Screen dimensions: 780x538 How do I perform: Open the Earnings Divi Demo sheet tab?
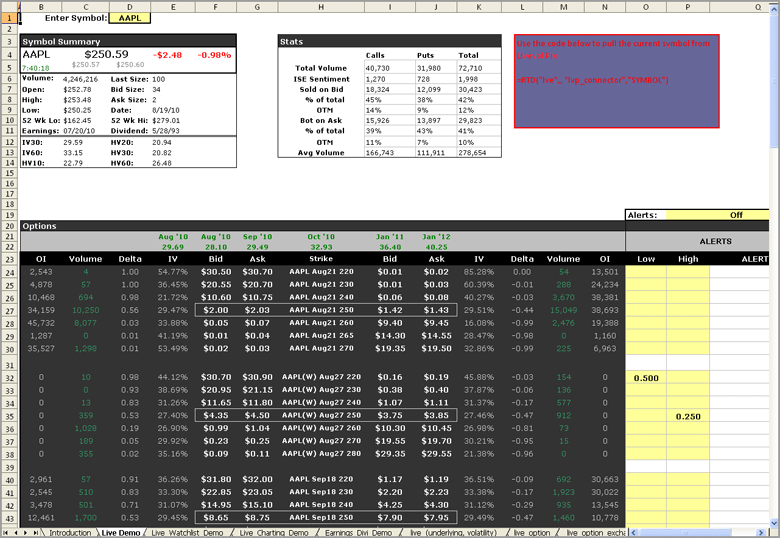point(358,533)
